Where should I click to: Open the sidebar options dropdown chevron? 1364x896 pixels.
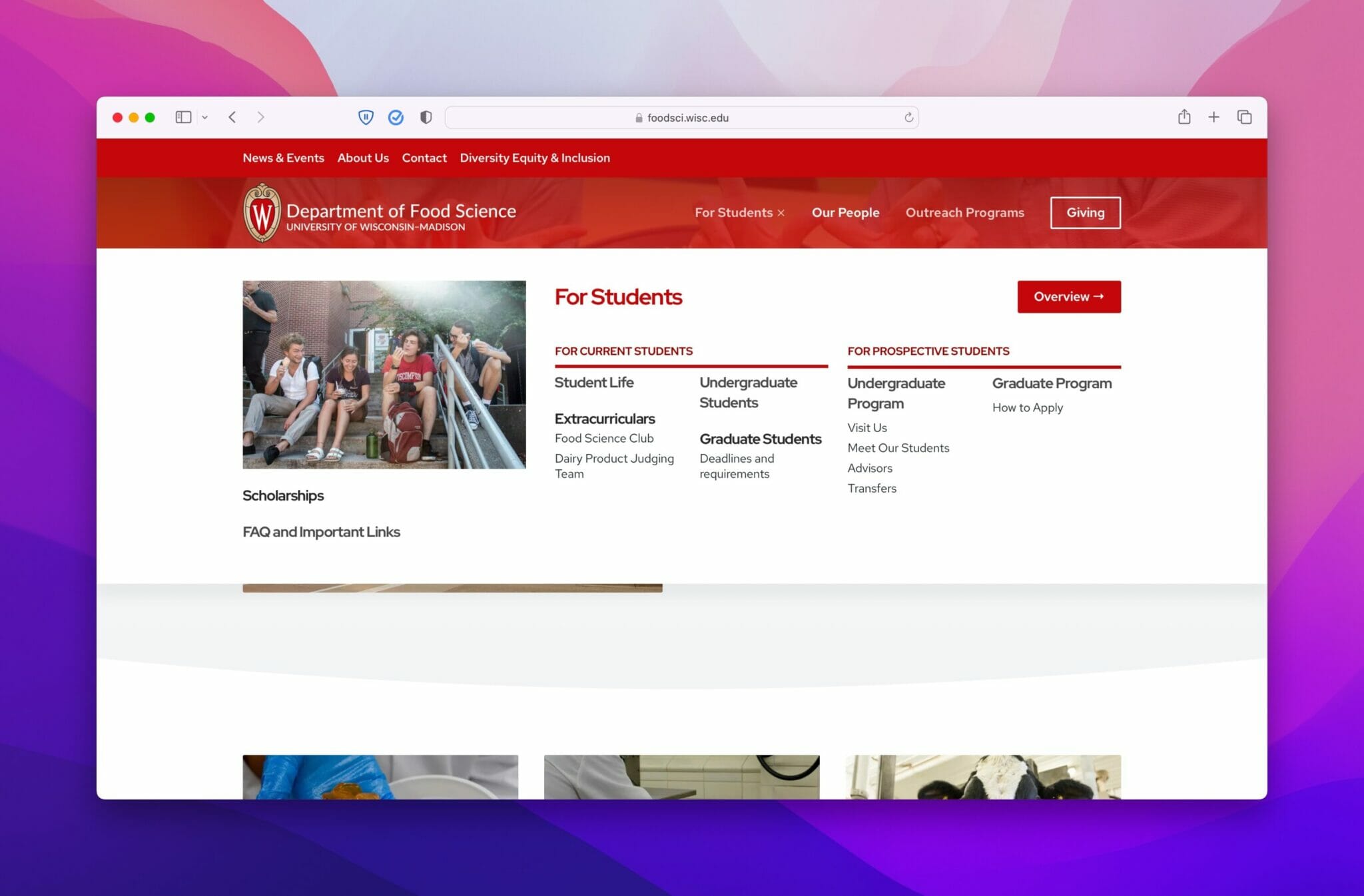point(204,117)
